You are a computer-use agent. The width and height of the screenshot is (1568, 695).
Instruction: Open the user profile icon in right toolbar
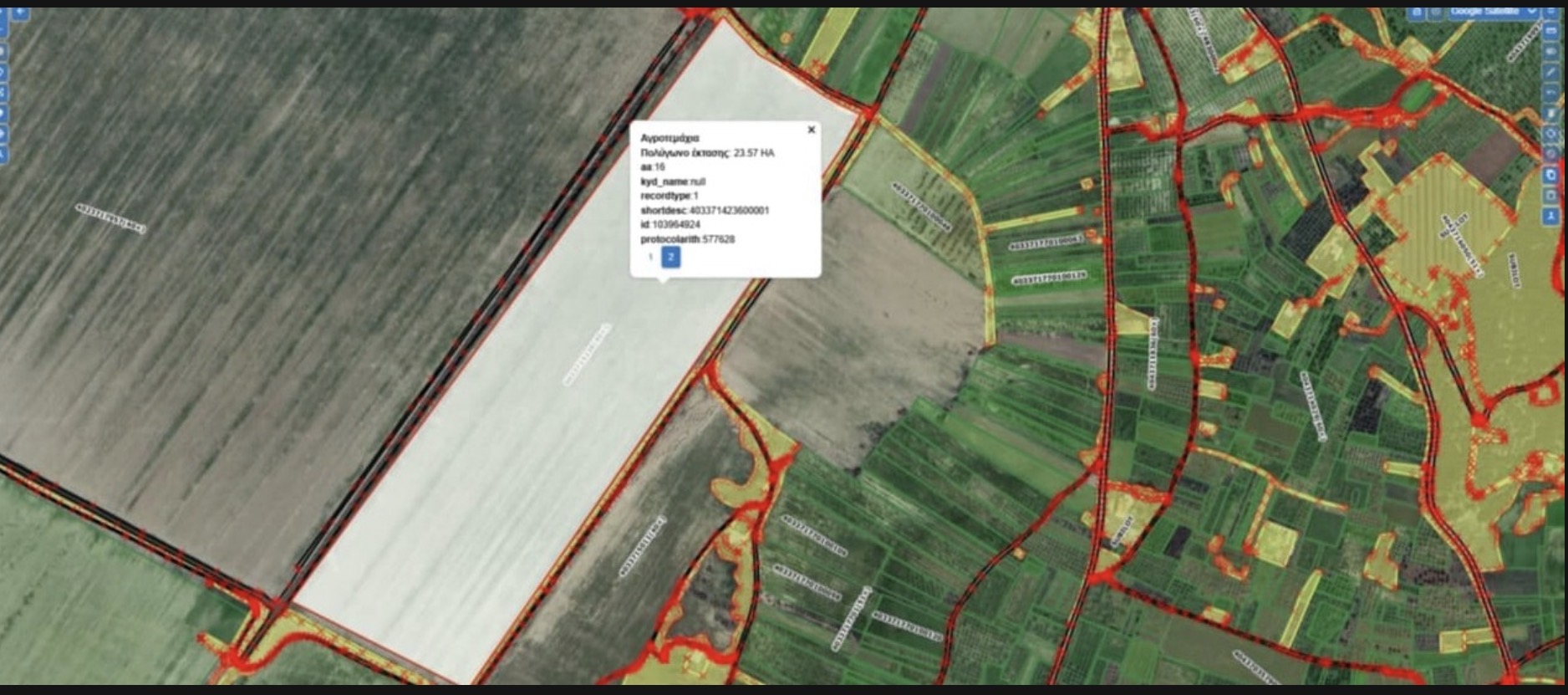click(x=1551, y=216)
